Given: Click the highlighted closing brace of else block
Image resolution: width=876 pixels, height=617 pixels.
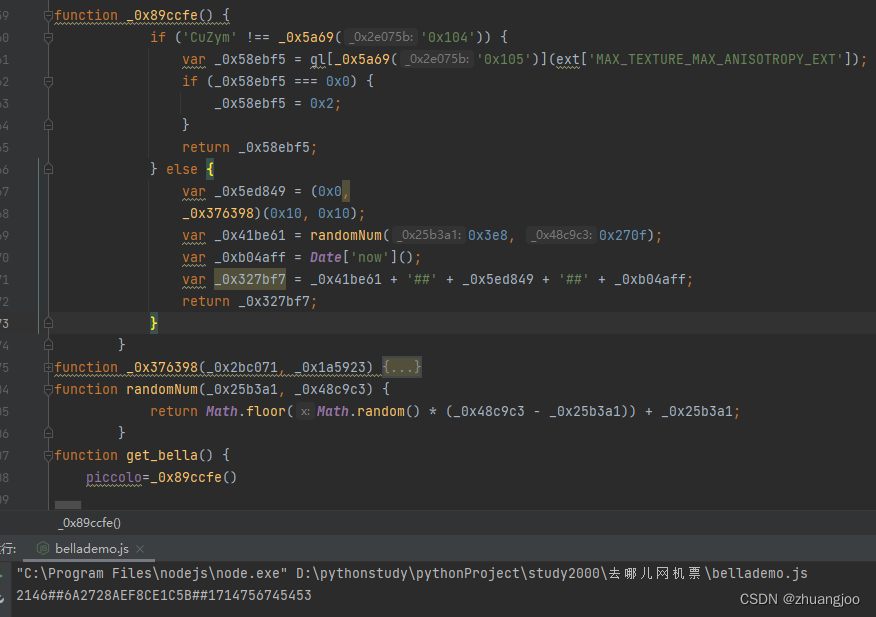Looking at the screenshot, I should (x=154, y=324).
